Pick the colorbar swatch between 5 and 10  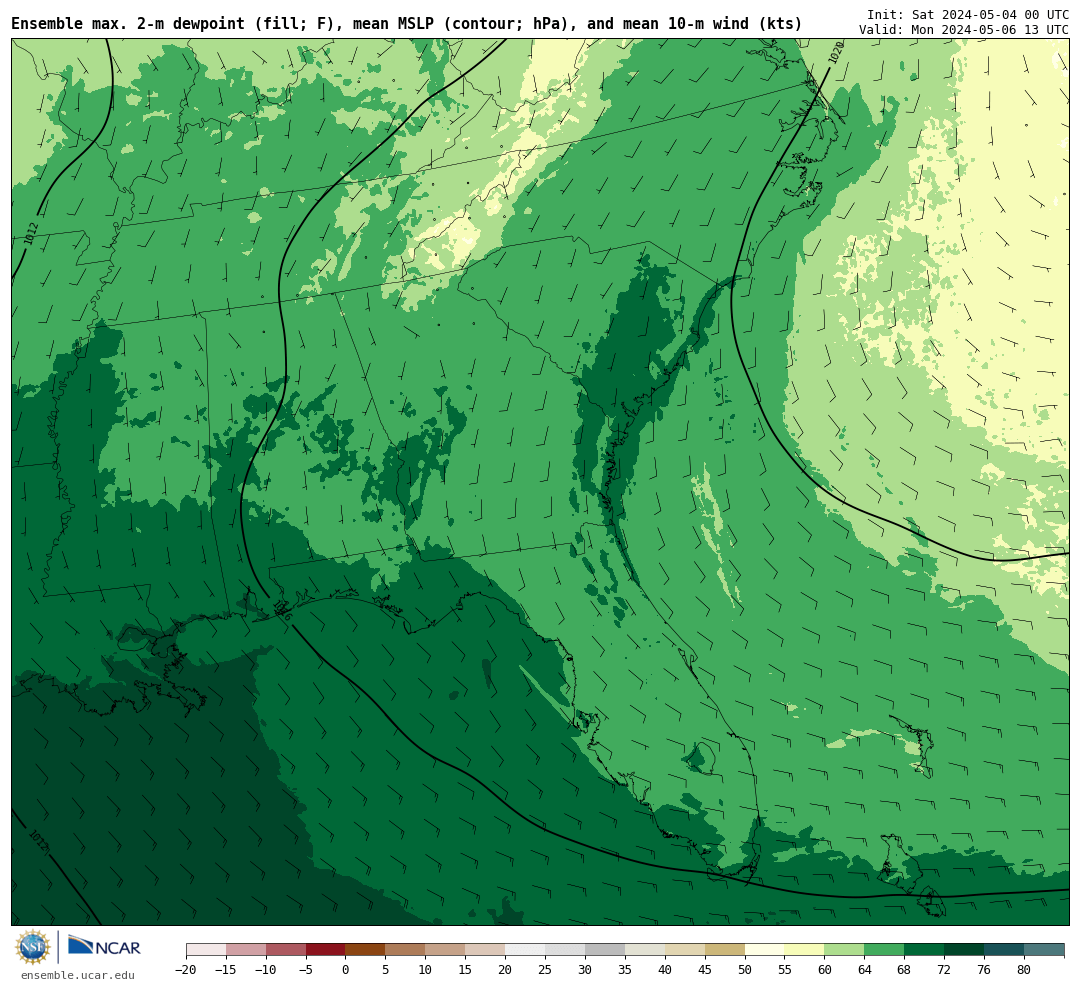pos(406,950)
